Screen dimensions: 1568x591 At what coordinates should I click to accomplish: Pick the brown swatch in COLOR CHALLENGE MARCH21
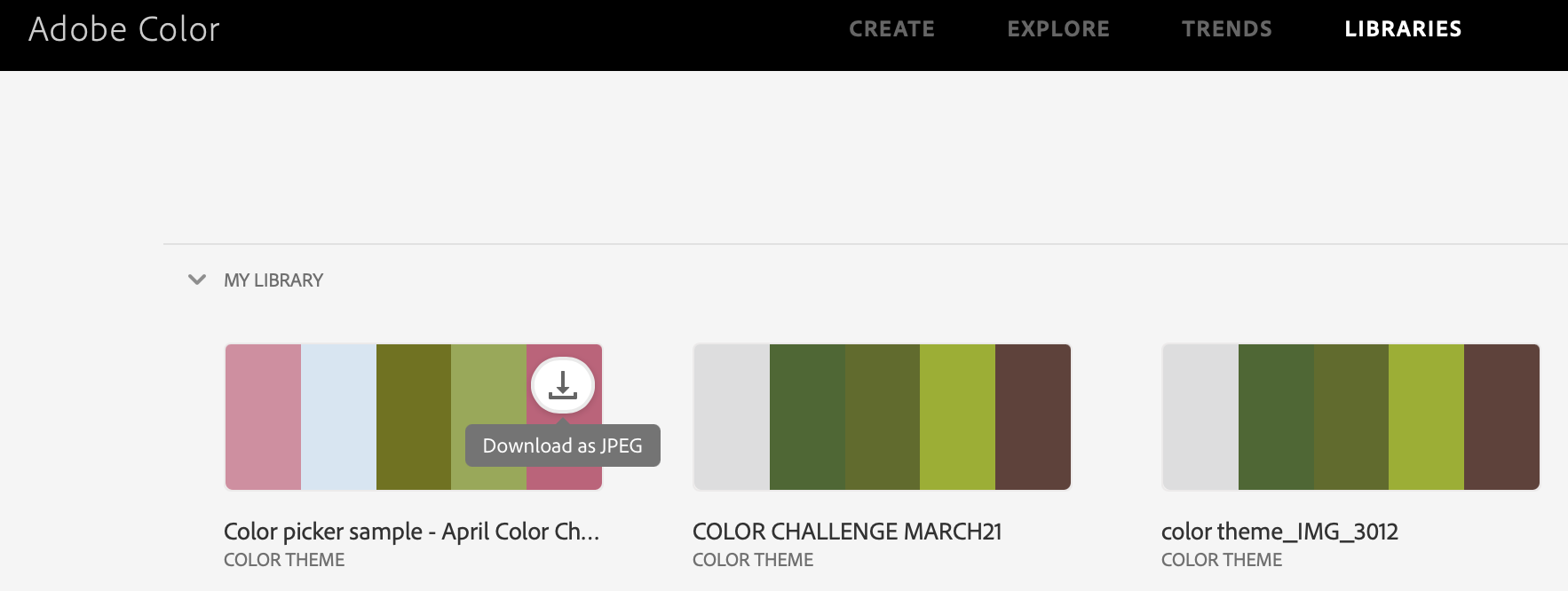(x=1033, y=417)
